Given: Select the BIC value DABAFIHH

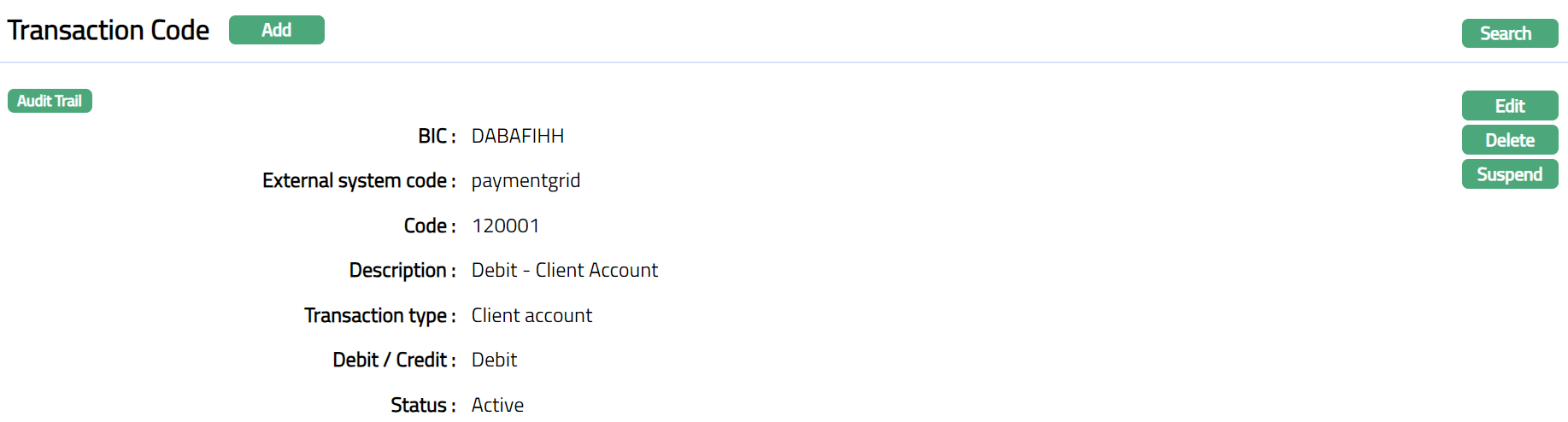Looking at the screenshot, I should click(518, 136).
